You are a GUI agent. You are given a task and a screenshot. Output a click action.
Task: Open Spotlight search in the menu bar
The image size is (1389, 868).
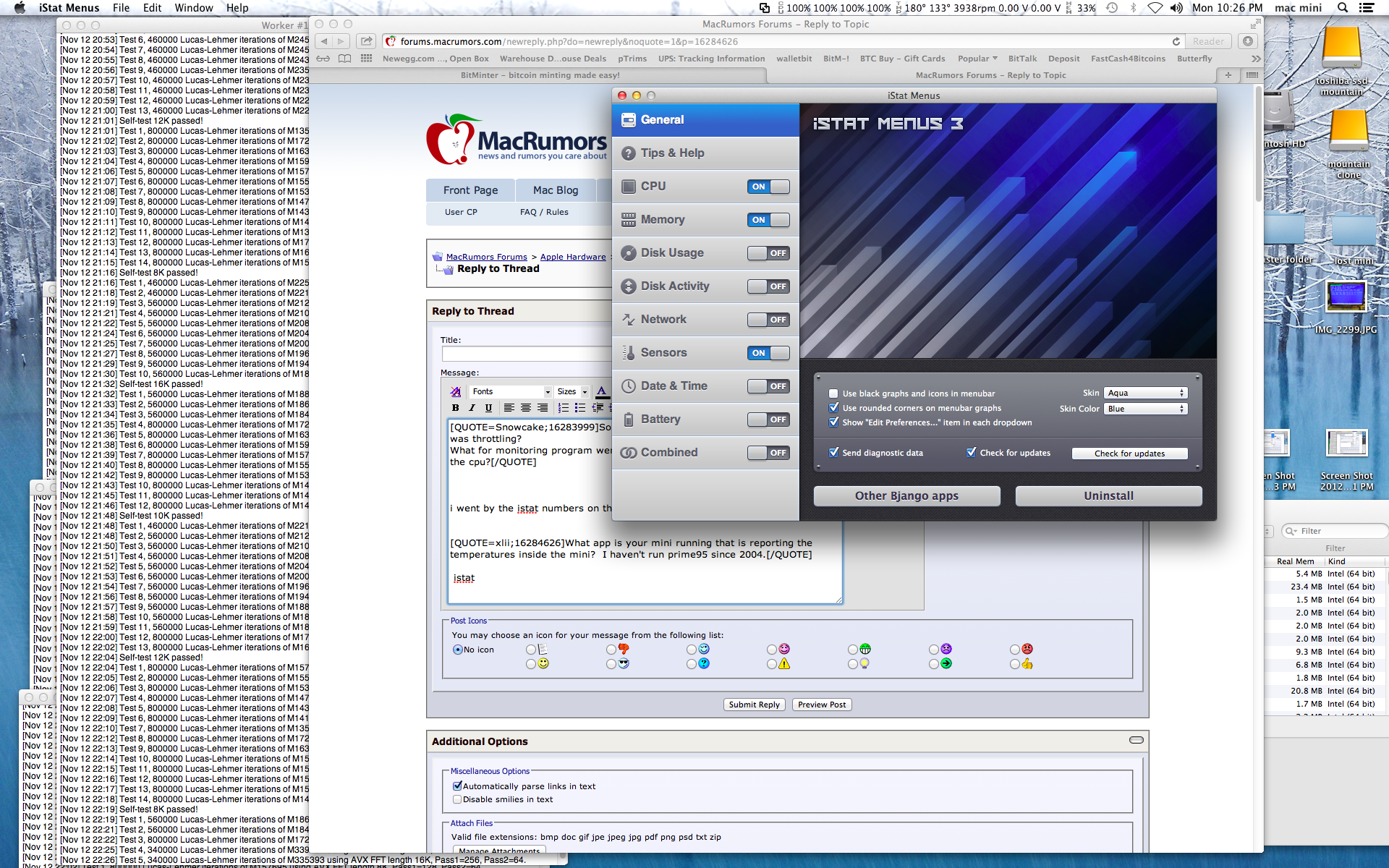pos(1343,8)
